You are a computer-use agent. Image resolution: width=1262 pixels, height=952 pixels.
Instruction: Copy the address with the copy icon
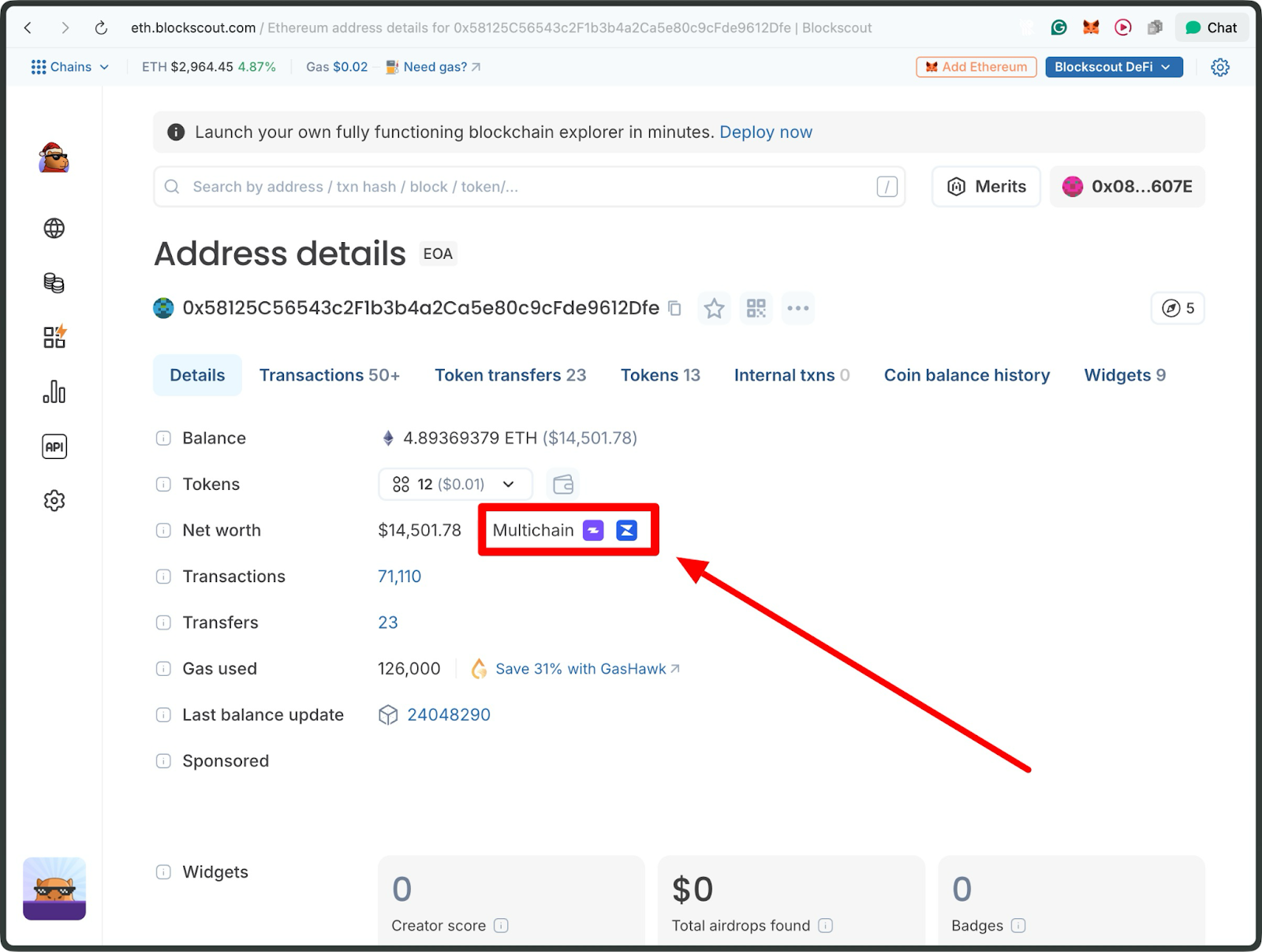674,308
